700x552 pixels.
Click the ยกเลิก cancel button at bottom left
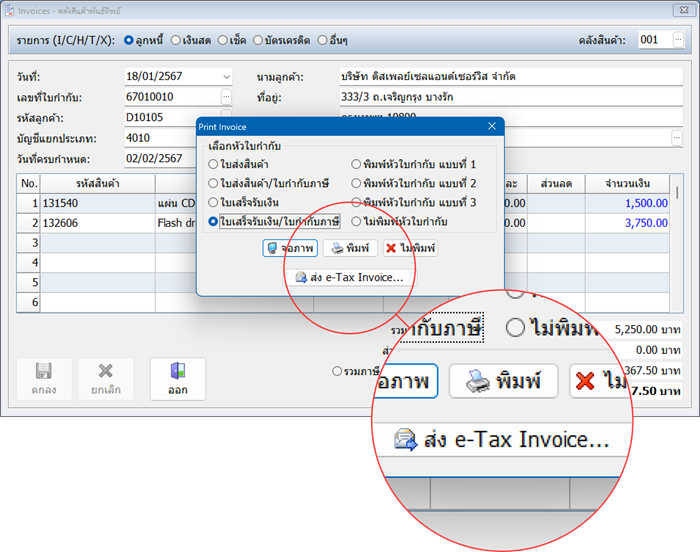(x=105, y=379)
